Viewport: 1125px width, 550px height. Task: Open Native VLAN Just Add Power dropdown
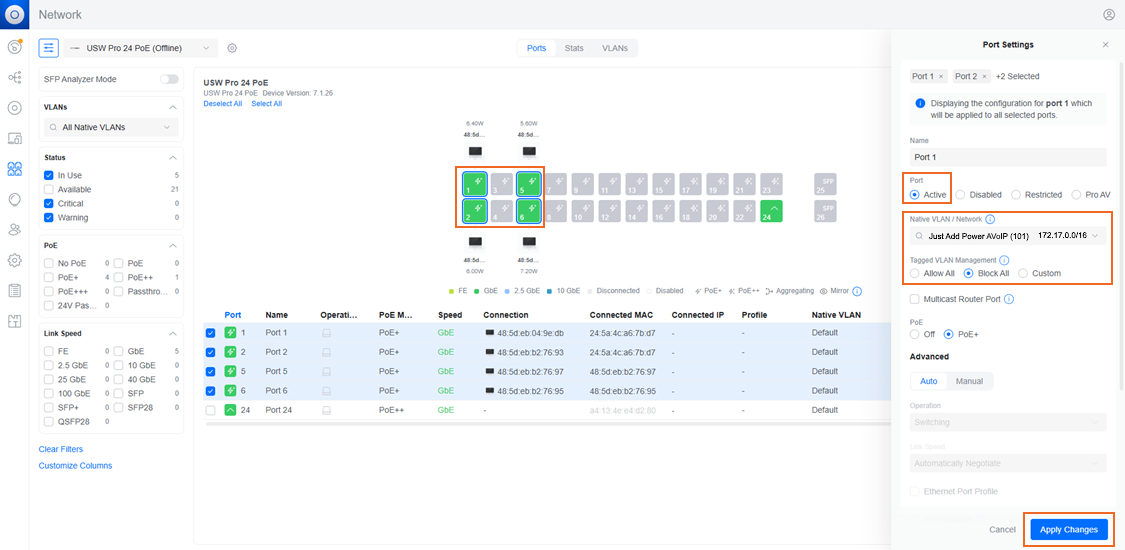(x=1008, y=235)
